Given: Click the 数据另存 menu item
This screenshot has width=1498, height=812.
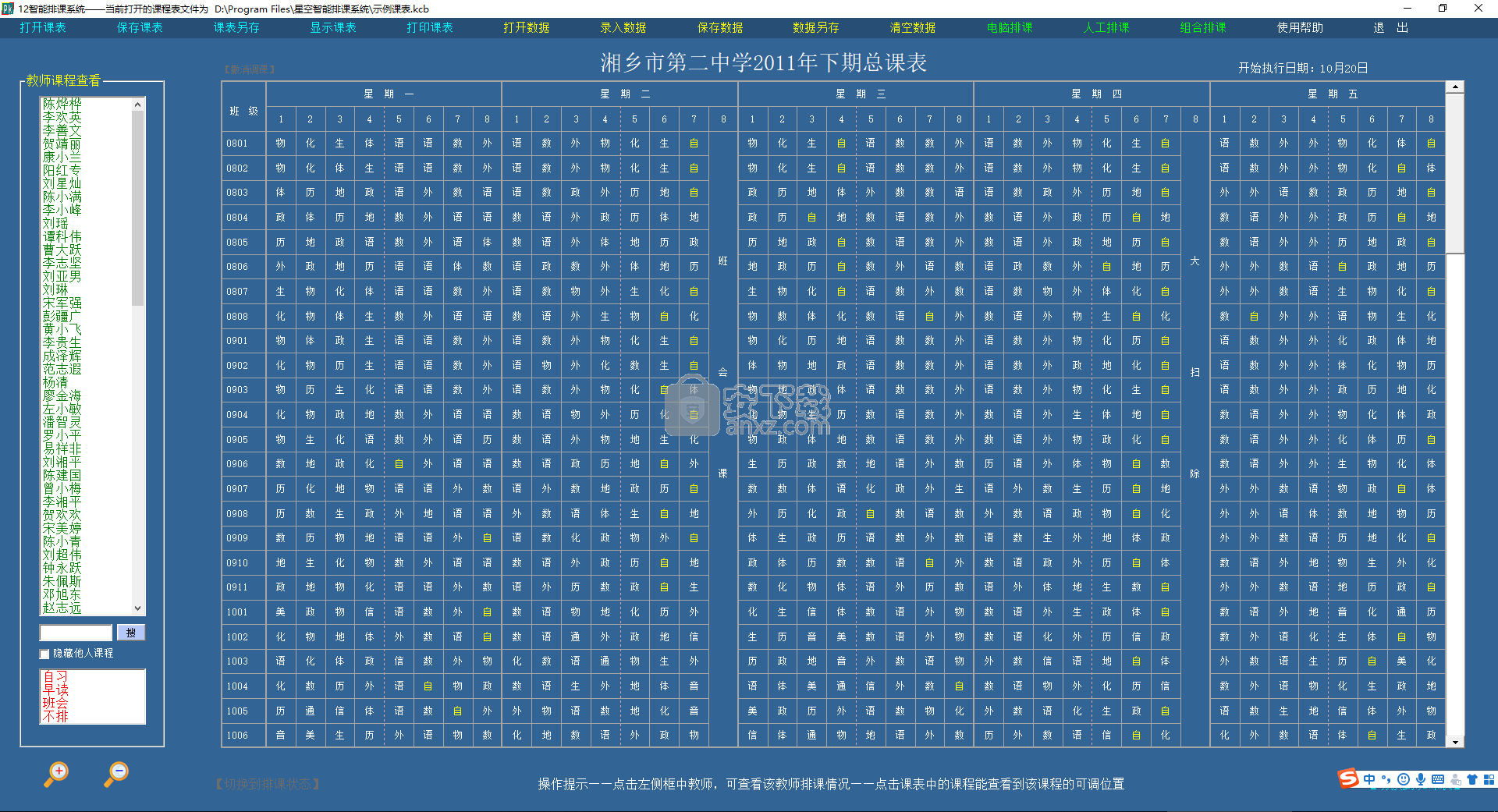Looking at the screenshot, I should coord(816,27).
